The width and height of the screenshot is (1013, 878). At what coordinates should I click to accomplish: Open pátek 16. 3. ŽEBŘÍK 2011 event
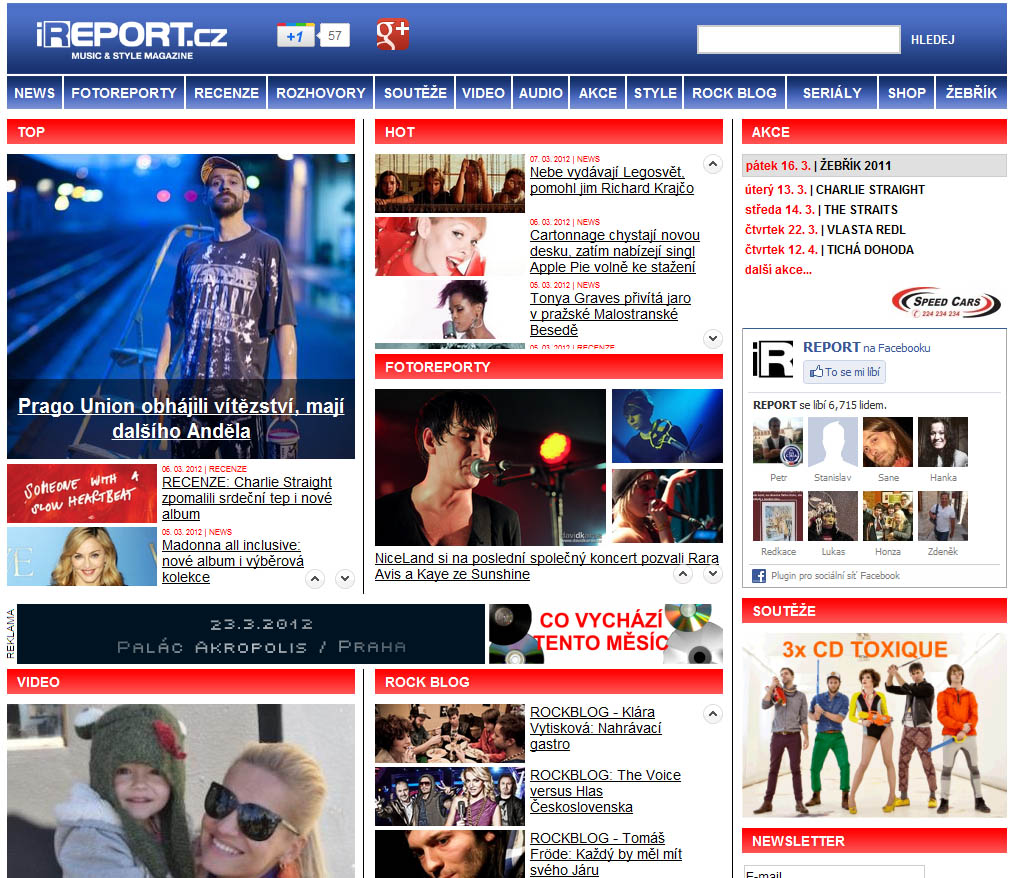pyautogui.click(x=874, y=165)
